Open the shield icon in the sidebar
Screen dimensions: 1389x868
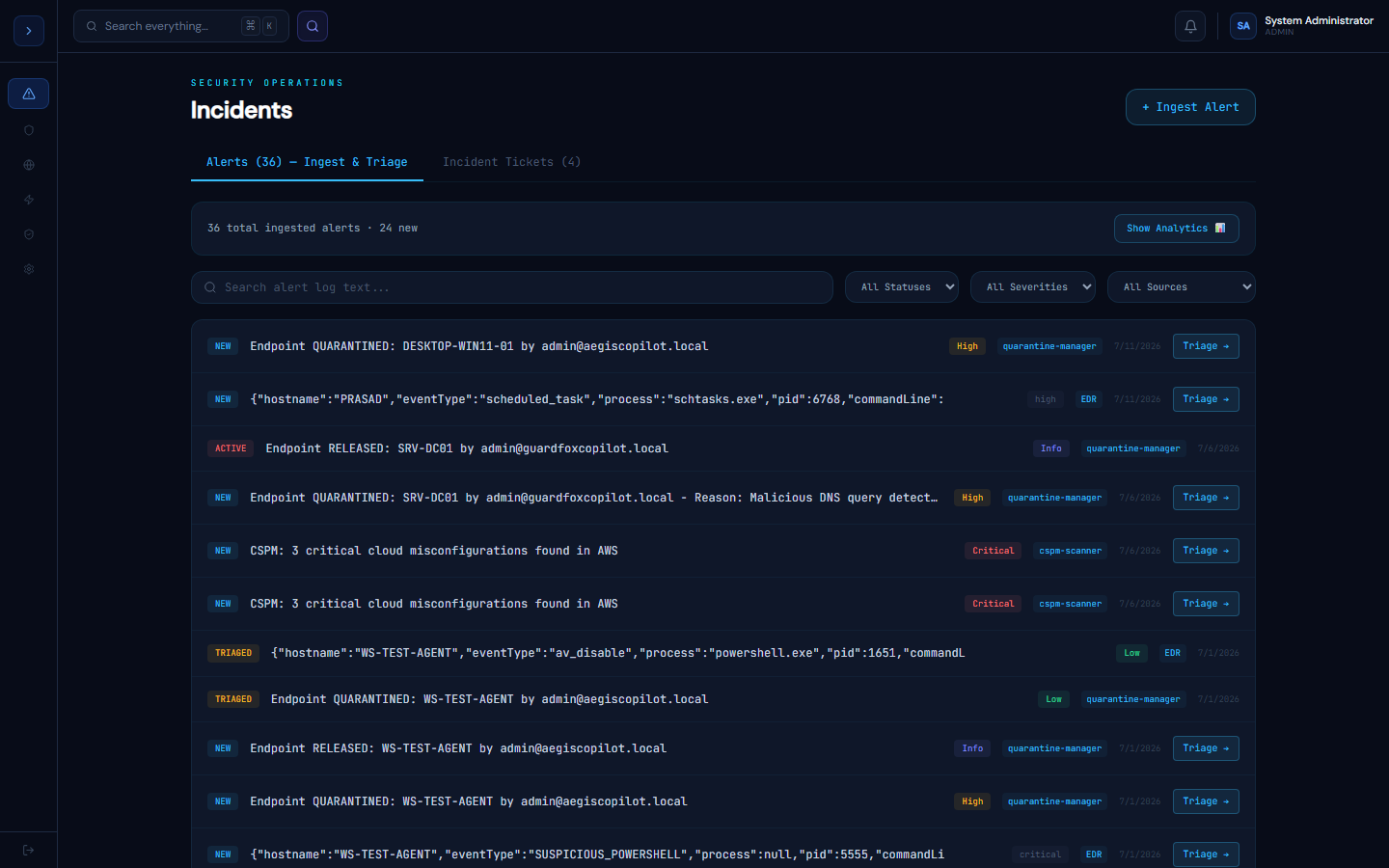tap(29, 130)
